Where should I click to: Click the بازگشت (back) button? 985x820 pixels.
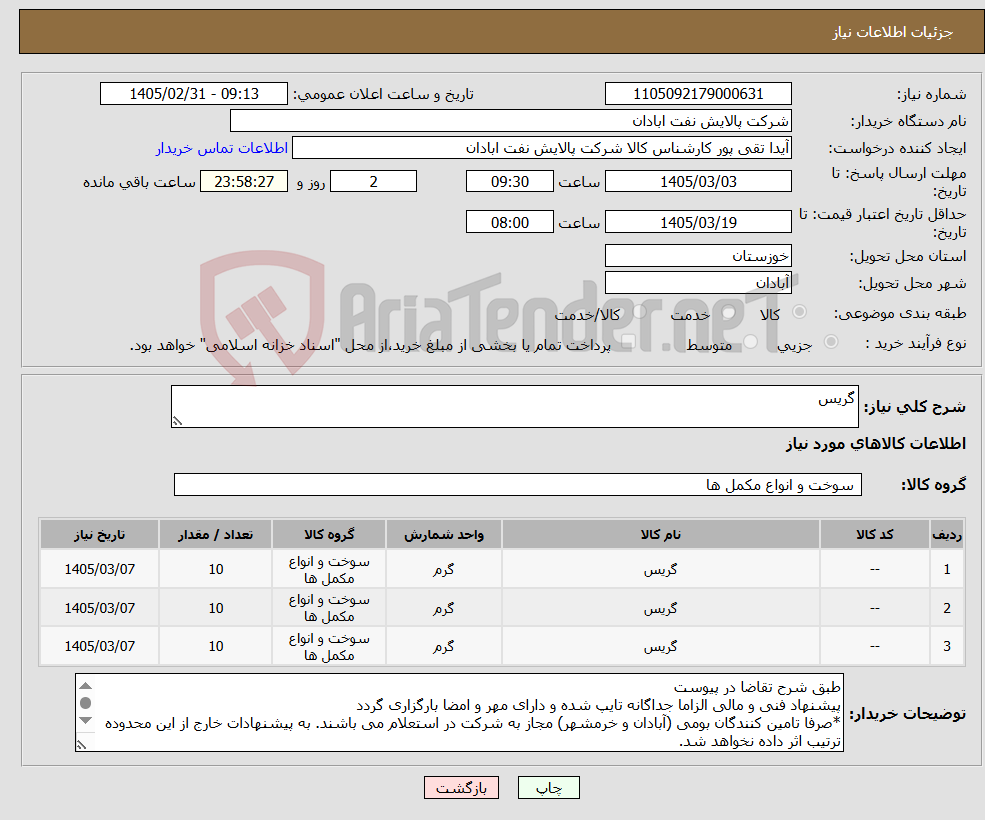[x=461, y=787]
